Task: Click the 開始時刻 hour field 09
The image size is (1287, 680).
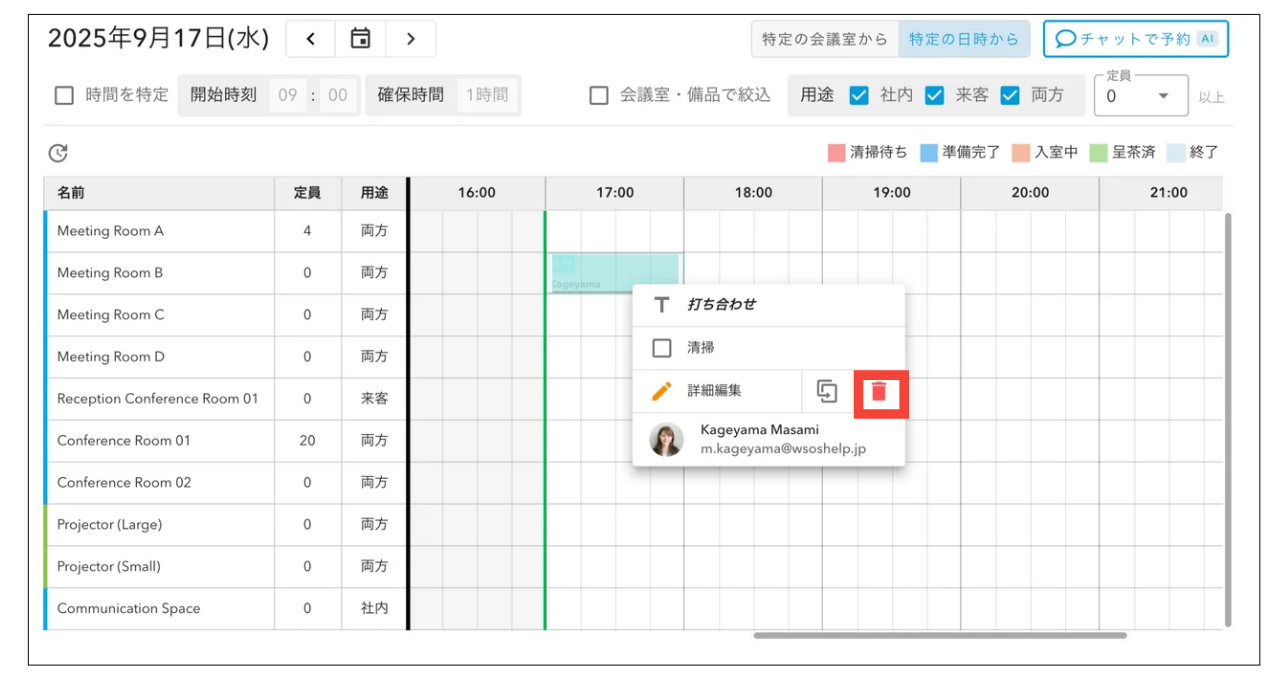Action: click(288, 95)
